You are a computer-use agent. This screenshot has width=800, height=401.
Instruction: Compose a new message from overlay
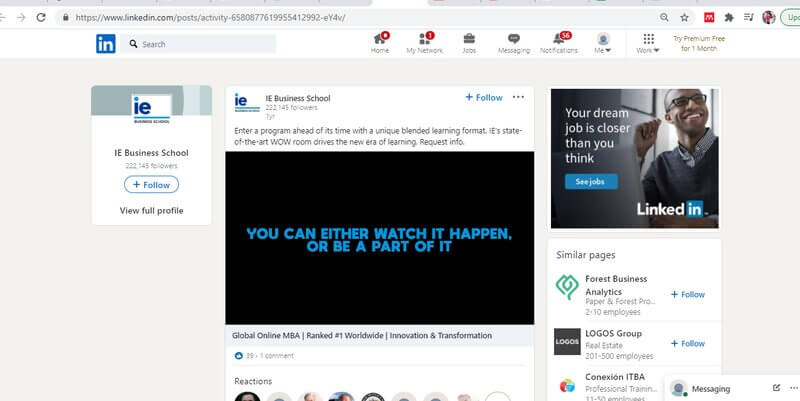point(776,388)
